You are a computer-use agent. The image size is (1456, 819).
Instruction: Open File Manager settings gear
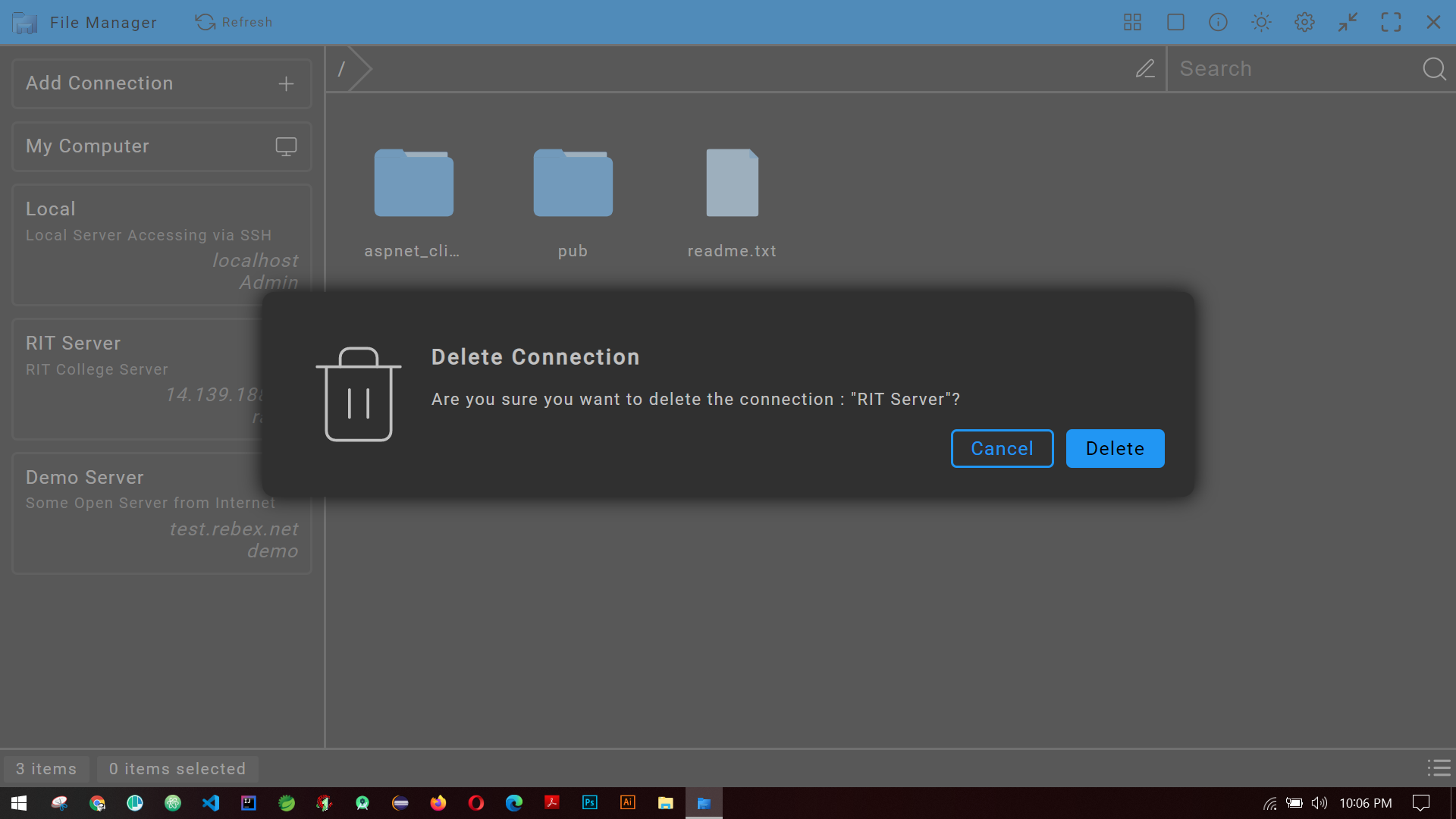(1304, 22)
